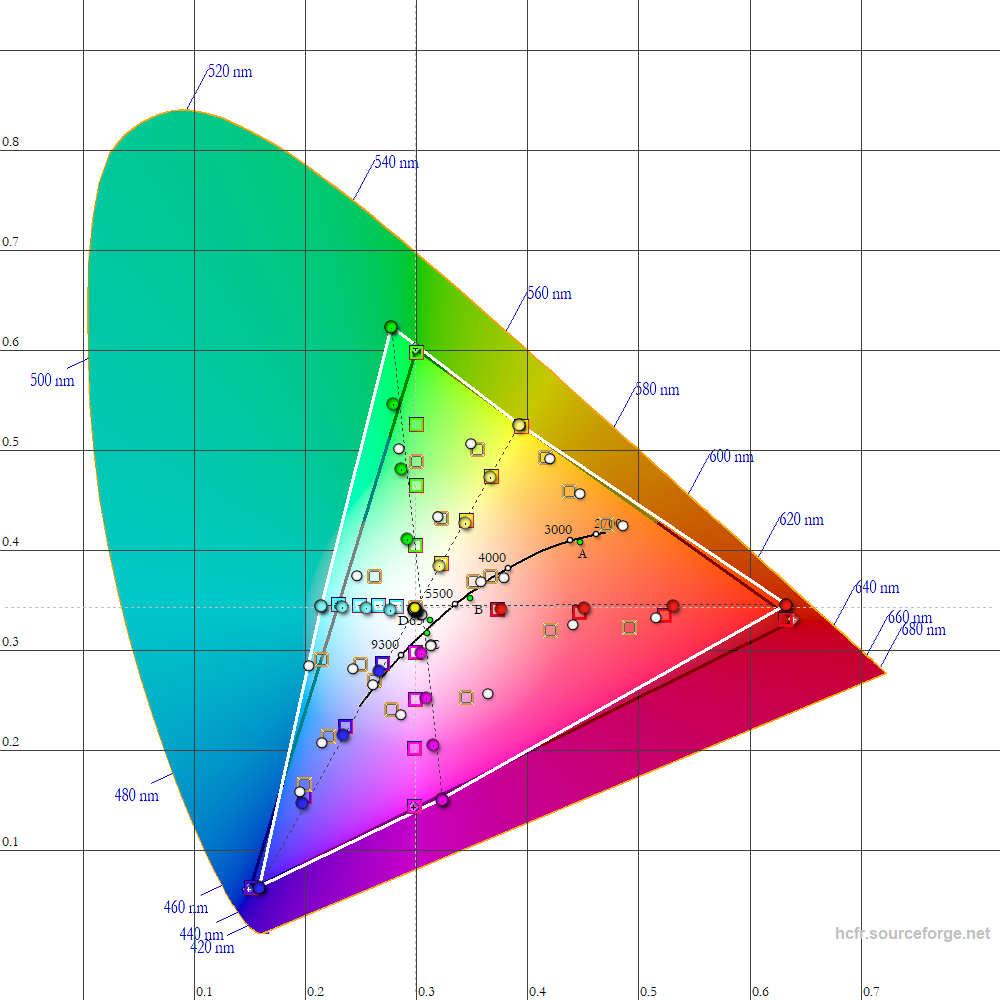Click the 4000 color temperature label
The image size is (1000, 1000).
point(492,557)
